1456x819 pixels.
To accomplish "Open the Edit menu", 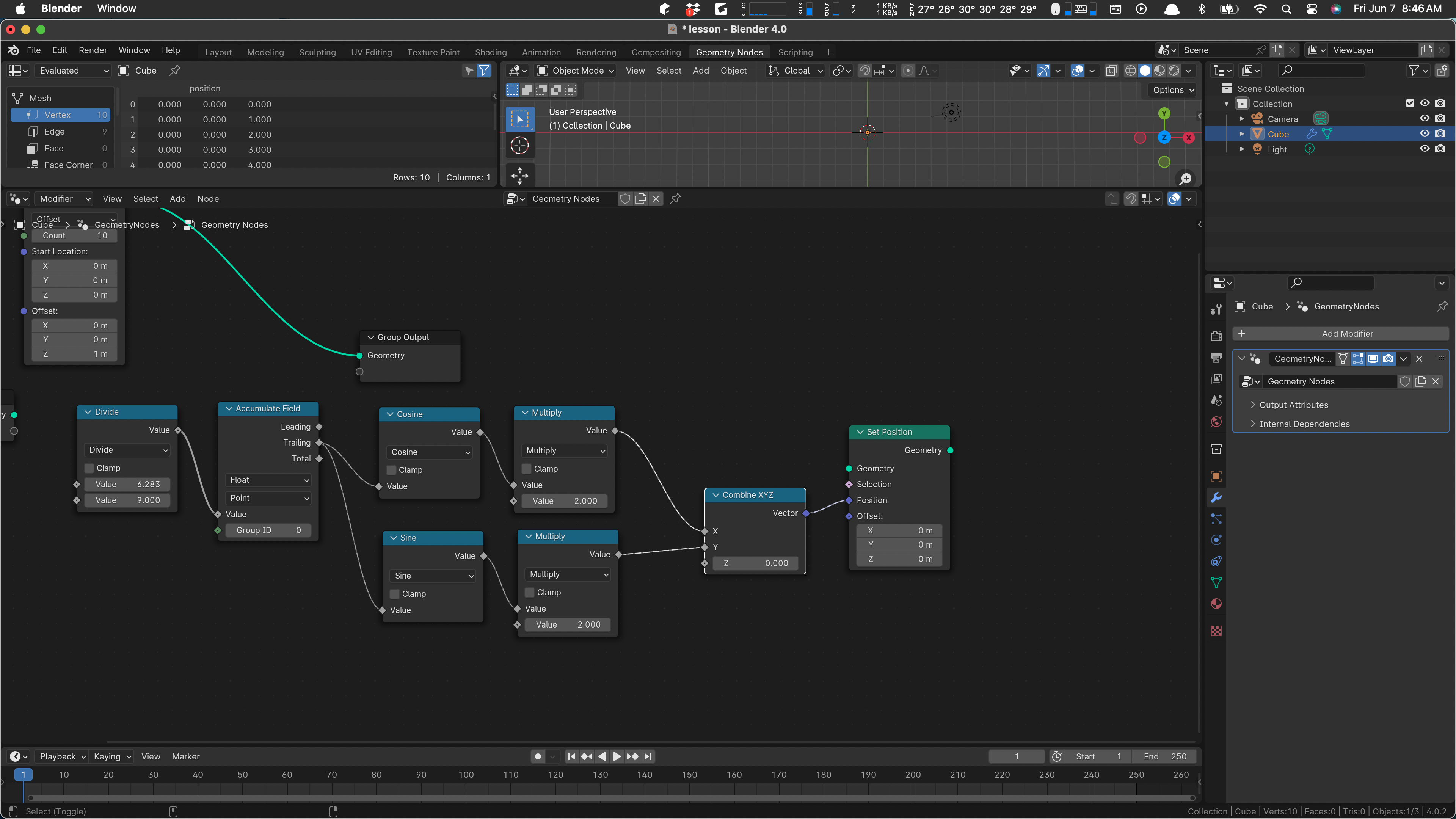I will click(60, 50).
